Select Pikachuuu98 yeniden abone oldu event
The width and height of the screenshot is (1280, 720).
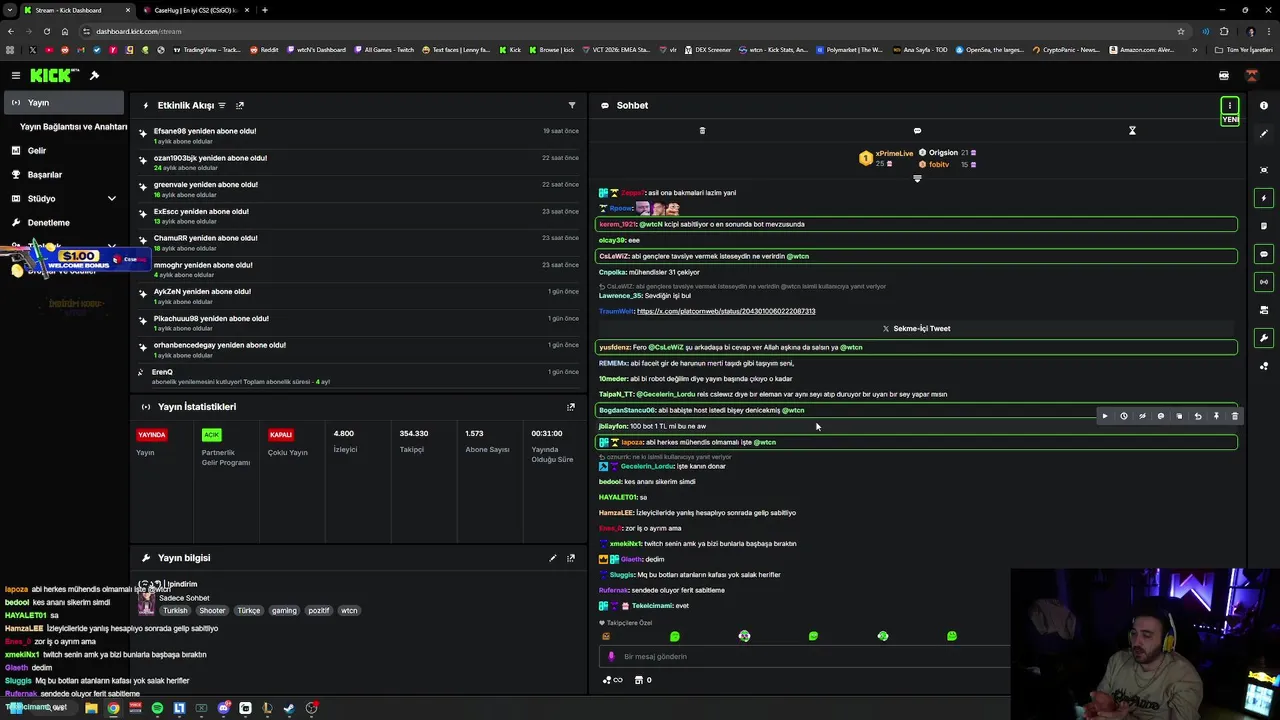359,323
